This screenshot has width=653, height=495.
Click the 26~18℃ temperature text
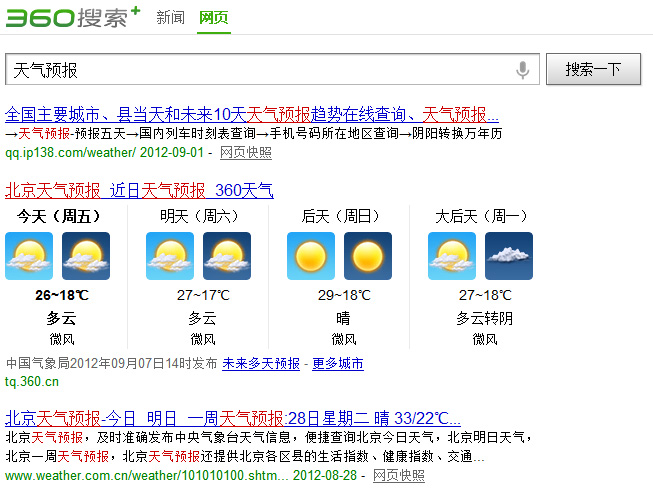click(x=62, y=295)
